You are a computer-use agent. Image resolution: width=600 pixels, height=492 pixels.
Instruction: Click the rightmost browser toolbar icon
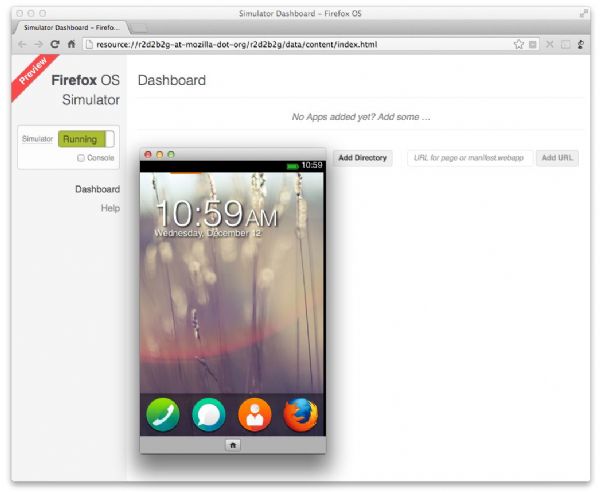pos(580,44)
